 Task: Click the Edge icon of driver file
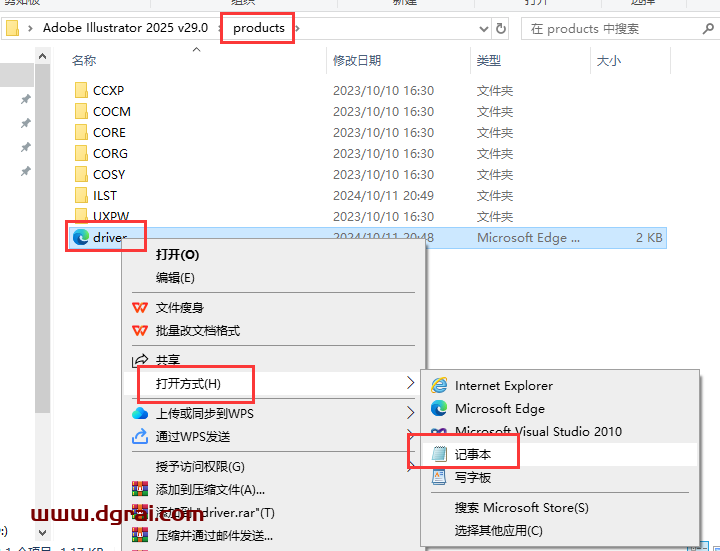pyautogui.click(x=81, y=237)
